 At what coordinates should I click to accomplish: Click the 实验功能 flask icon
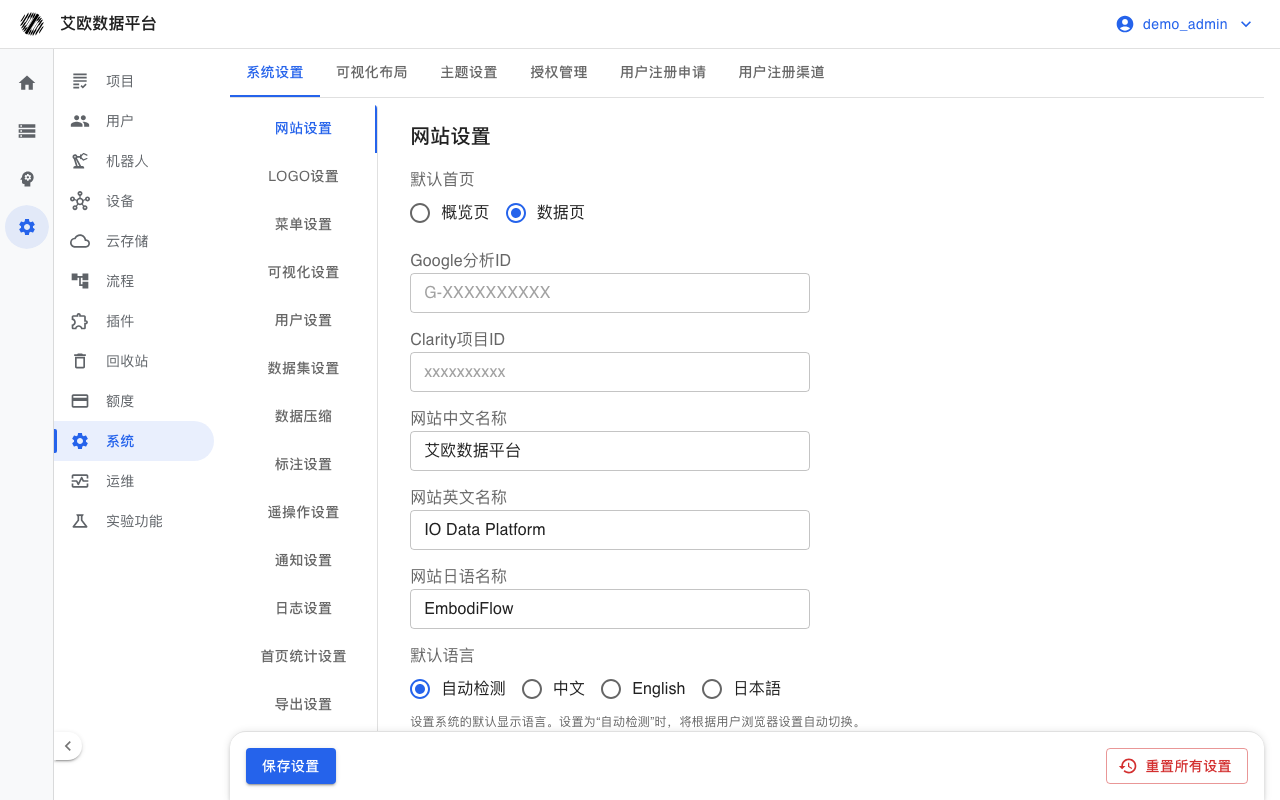(80, 521)
